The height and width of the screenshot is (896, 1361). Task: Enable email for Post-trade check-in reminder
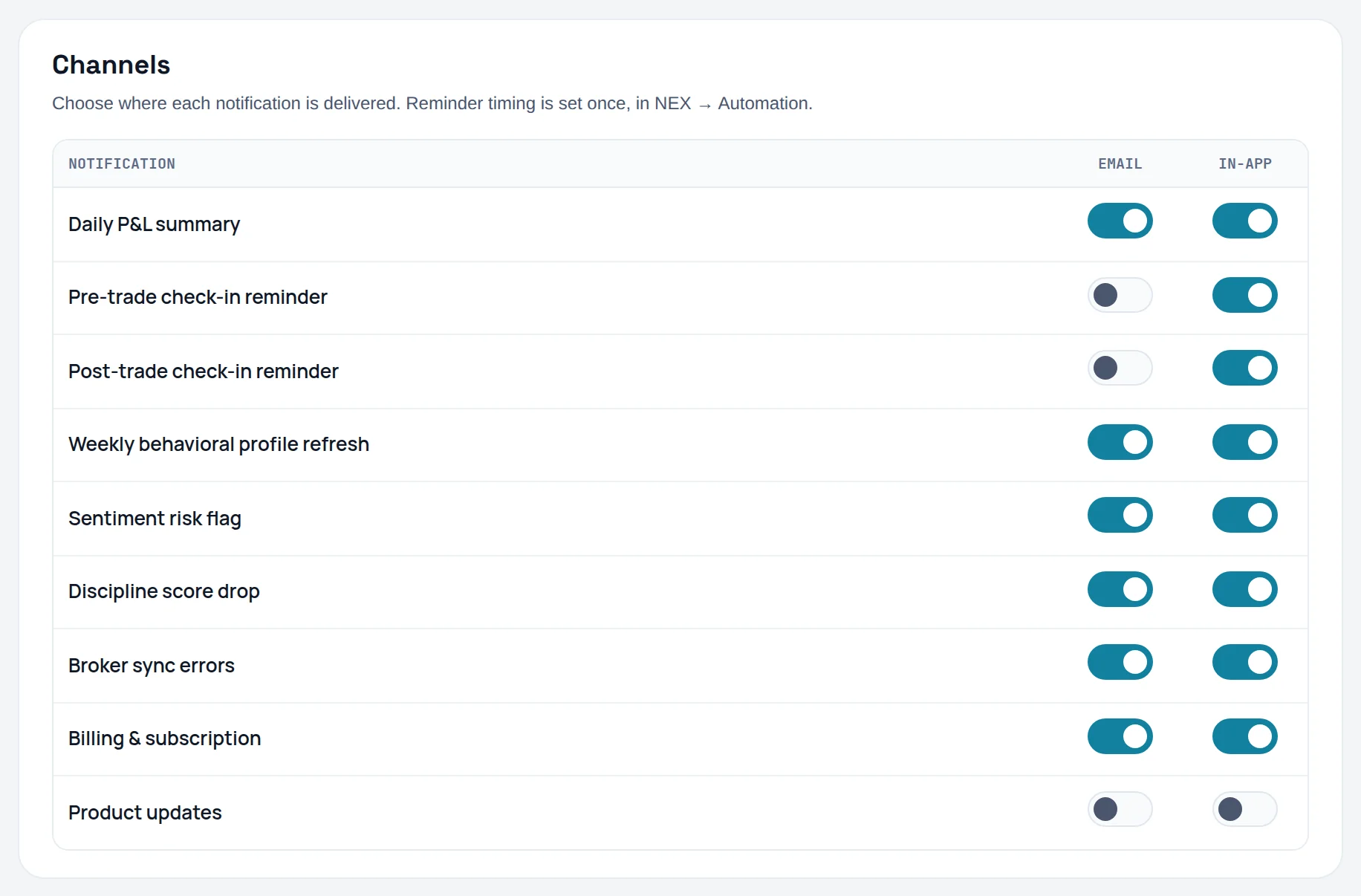click(x=1120, y=368)
